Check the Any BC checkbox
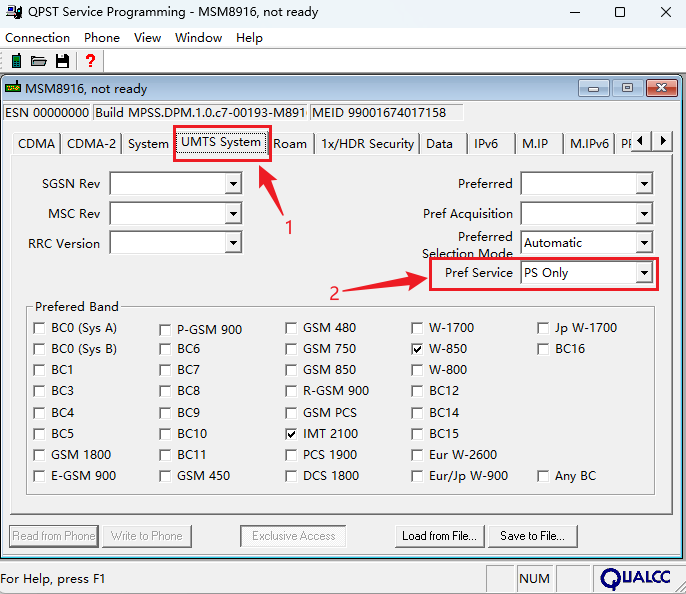 pyautogui.click(x=543, y=476)
